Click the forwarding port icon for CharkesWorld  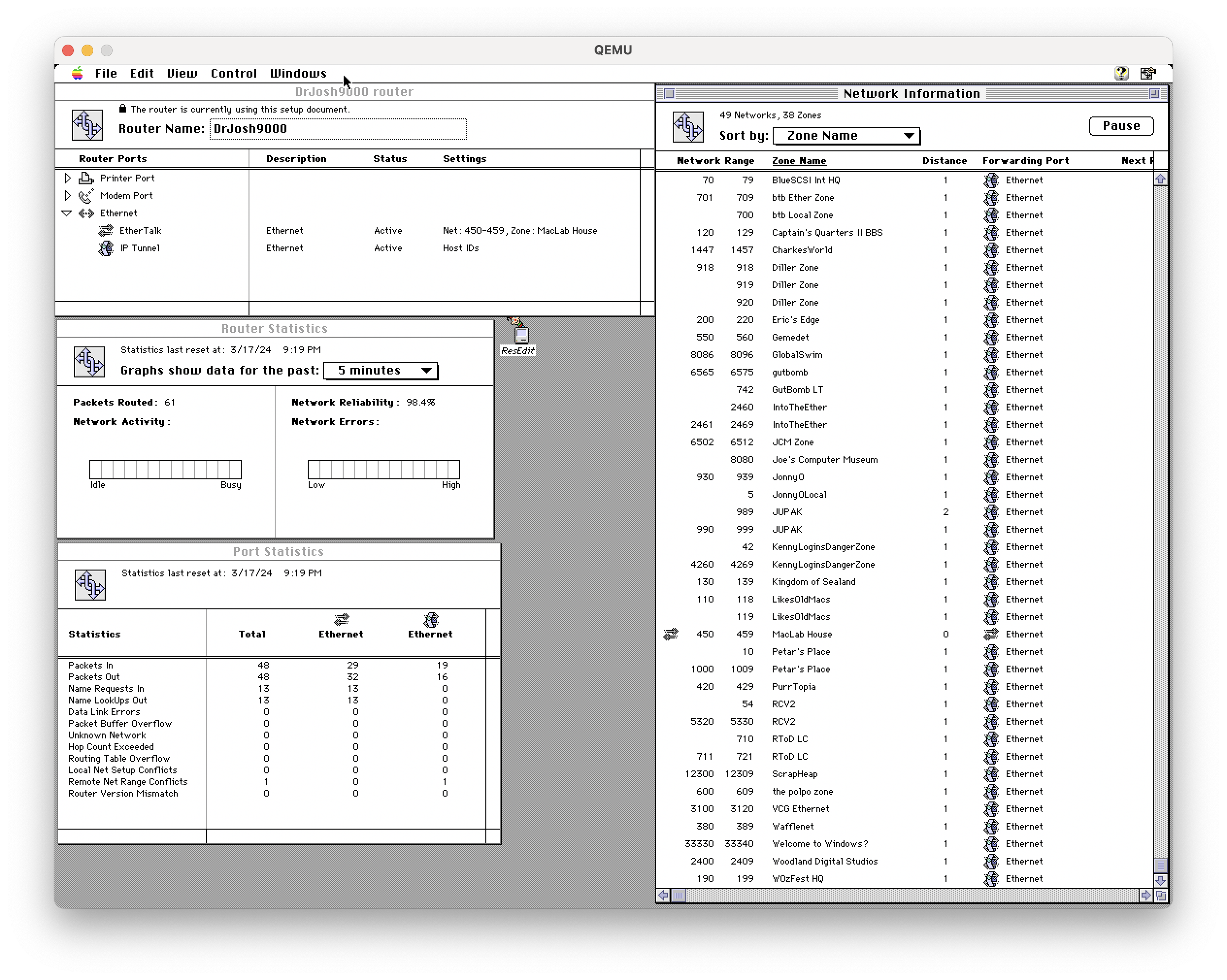click(992, 250)
